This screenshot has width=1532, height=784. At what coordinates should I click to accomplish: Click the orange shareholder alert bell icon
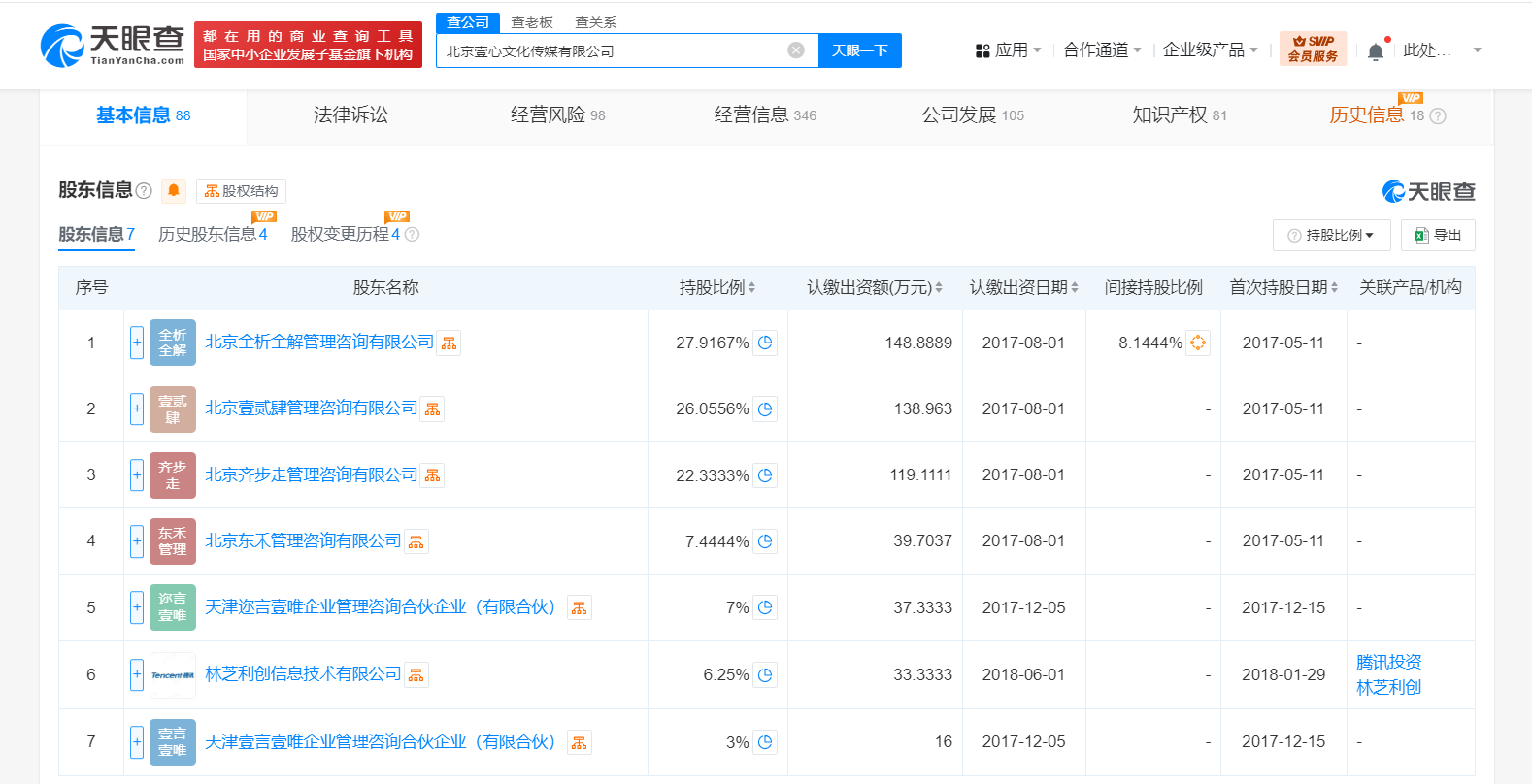click(x=174, y=190)
